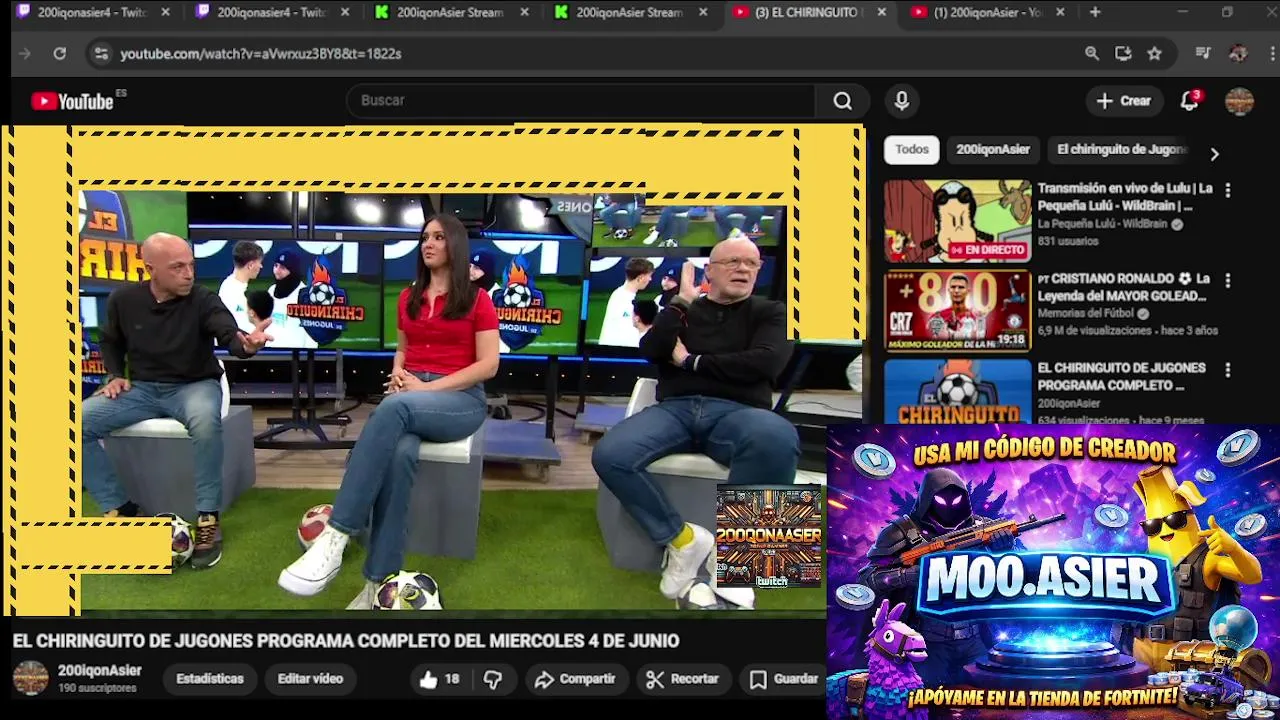Open the Chrome profile avatar
The image size is (1280, 720).
[x=1238, y=54]
